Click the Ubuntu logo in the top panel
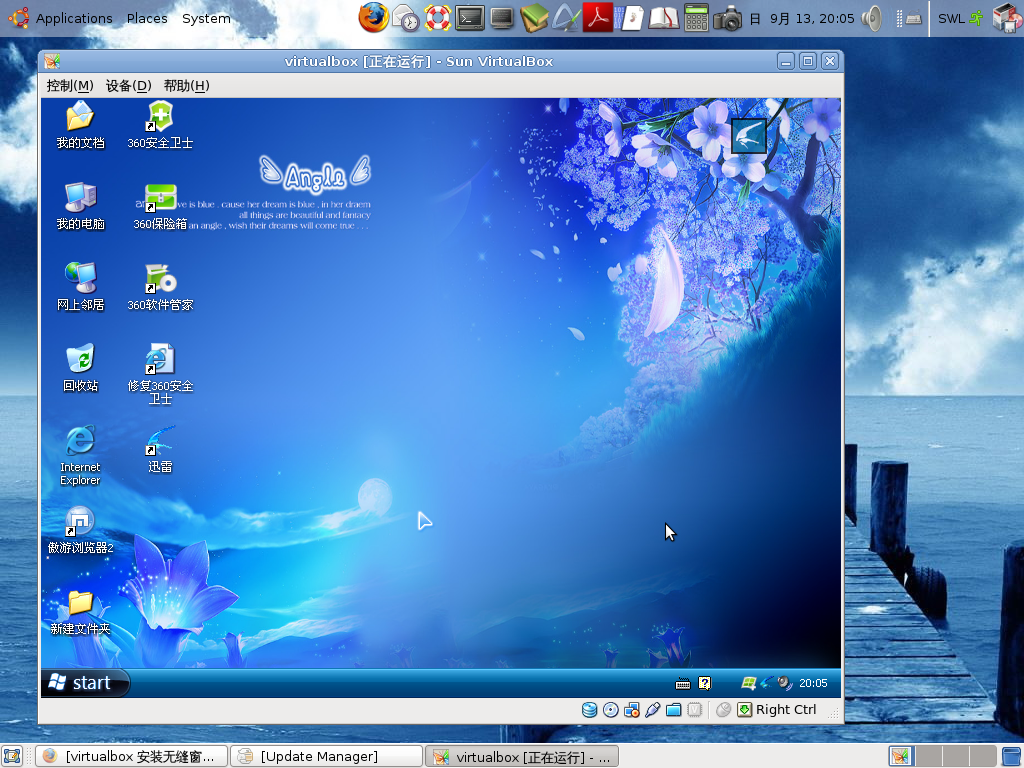Viewport: 1024px width, 768px height. coord(19,18)
